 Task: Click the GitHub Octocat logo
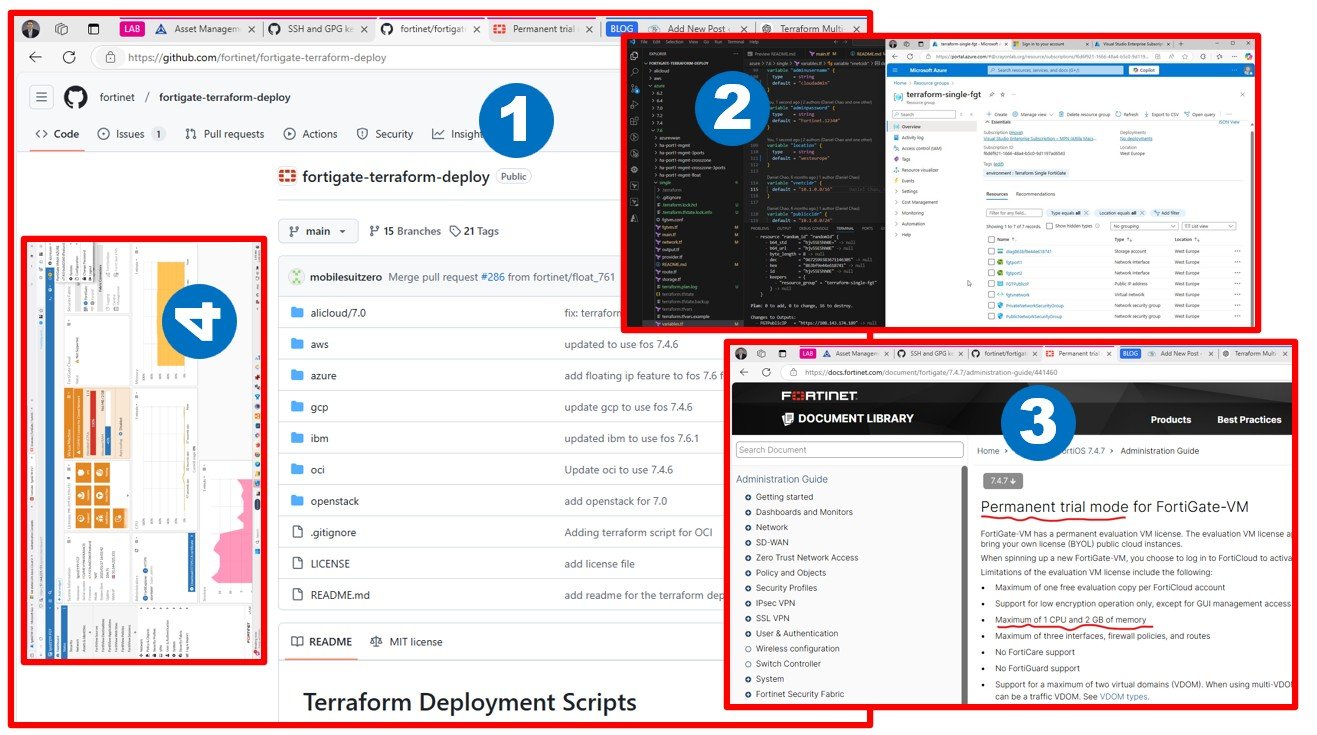pyautogui.click(x=76, y=97)
